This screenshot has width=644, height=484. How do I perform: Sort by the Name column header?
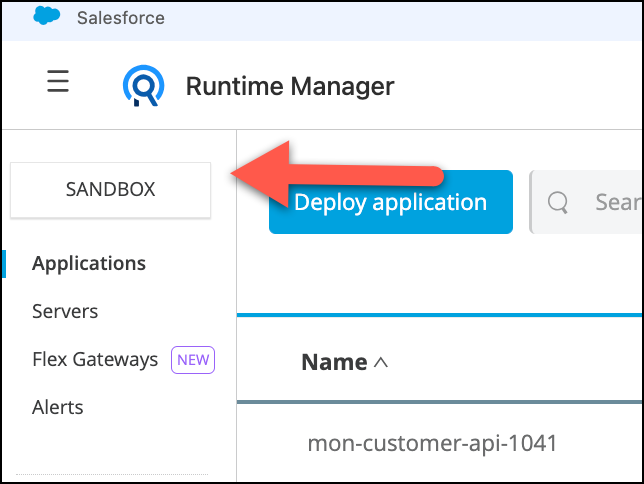334,362
